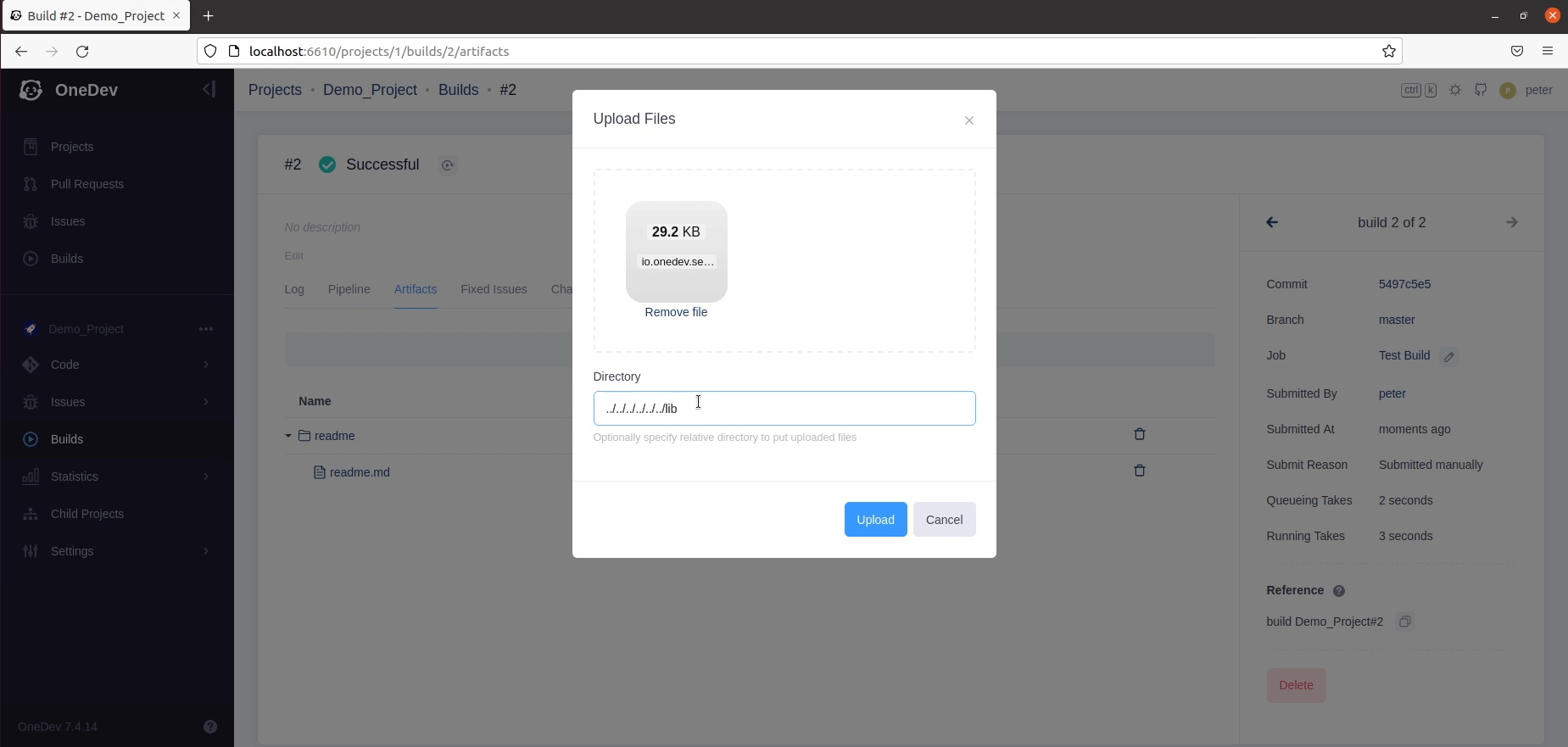Go to previous build arrow
The image size is (1568, 747).
[1272, 222]
